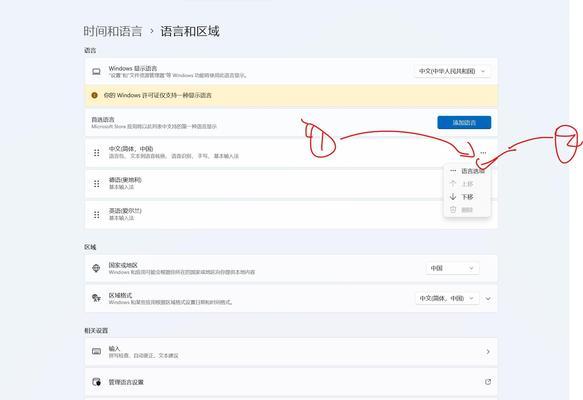The width and height of the screenshot is (583, 400).
Task: Open the three-dot menu for 中文(简体，中国)
Action: [483, 152]
